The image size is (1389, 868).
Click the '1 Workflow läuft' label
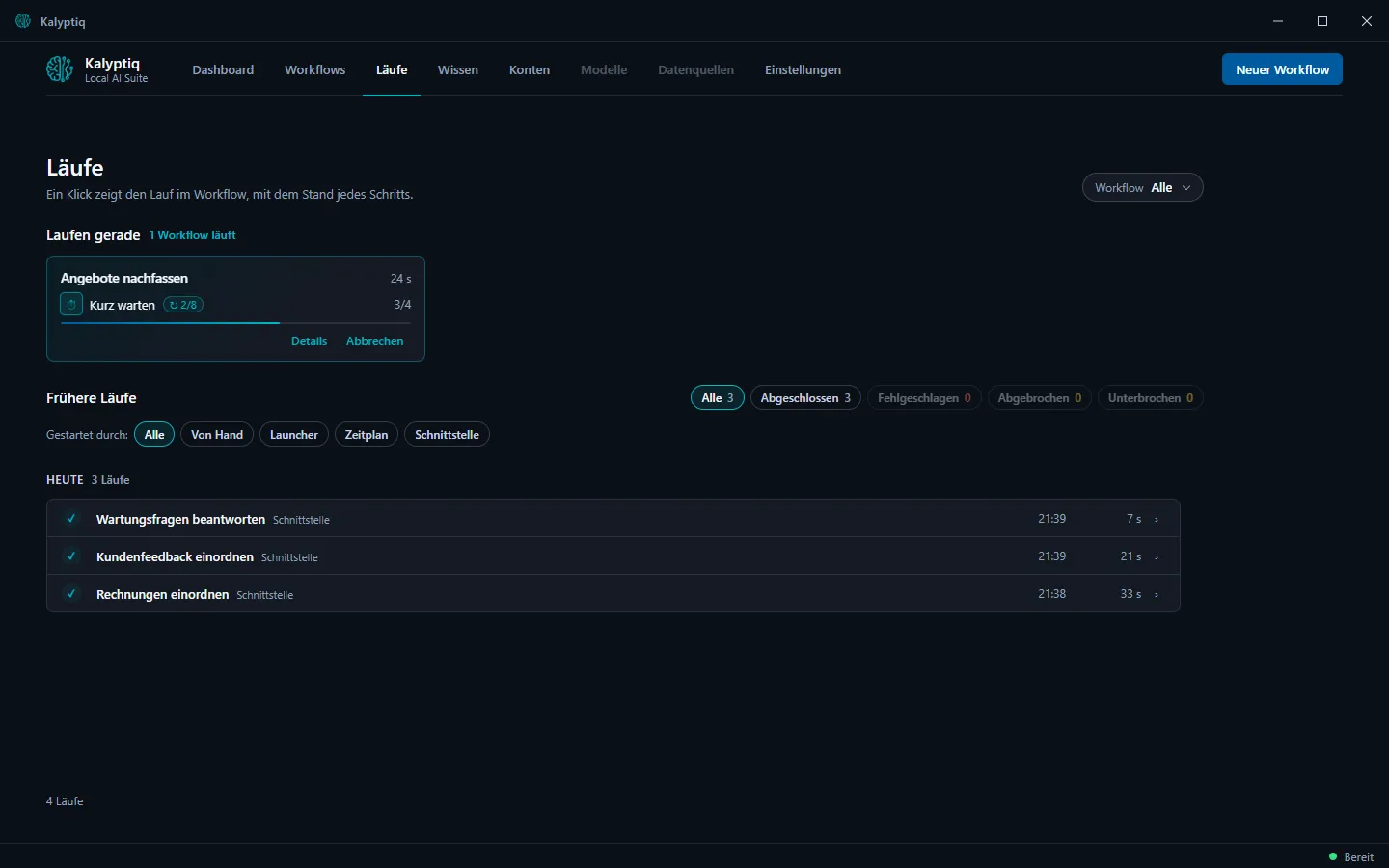click(x=193, y=235)
